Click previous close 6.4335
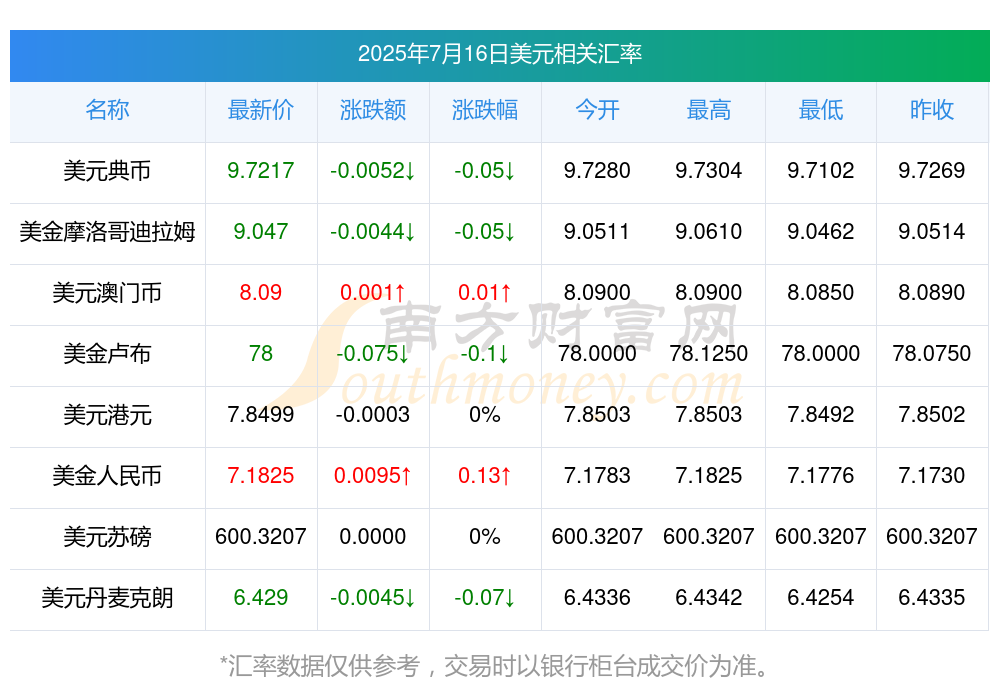 [x=932, y=597]
